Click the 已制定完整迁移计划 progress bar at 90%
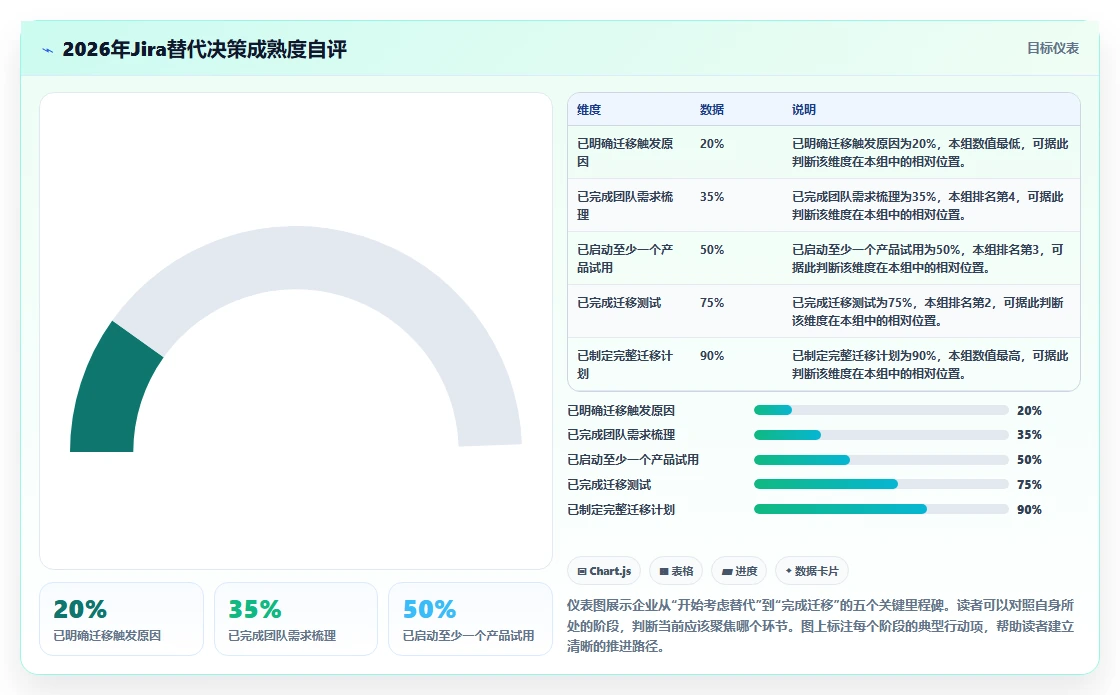This screenshot has width=1120, height=695. pyautogui.click(x=881, y=509)
